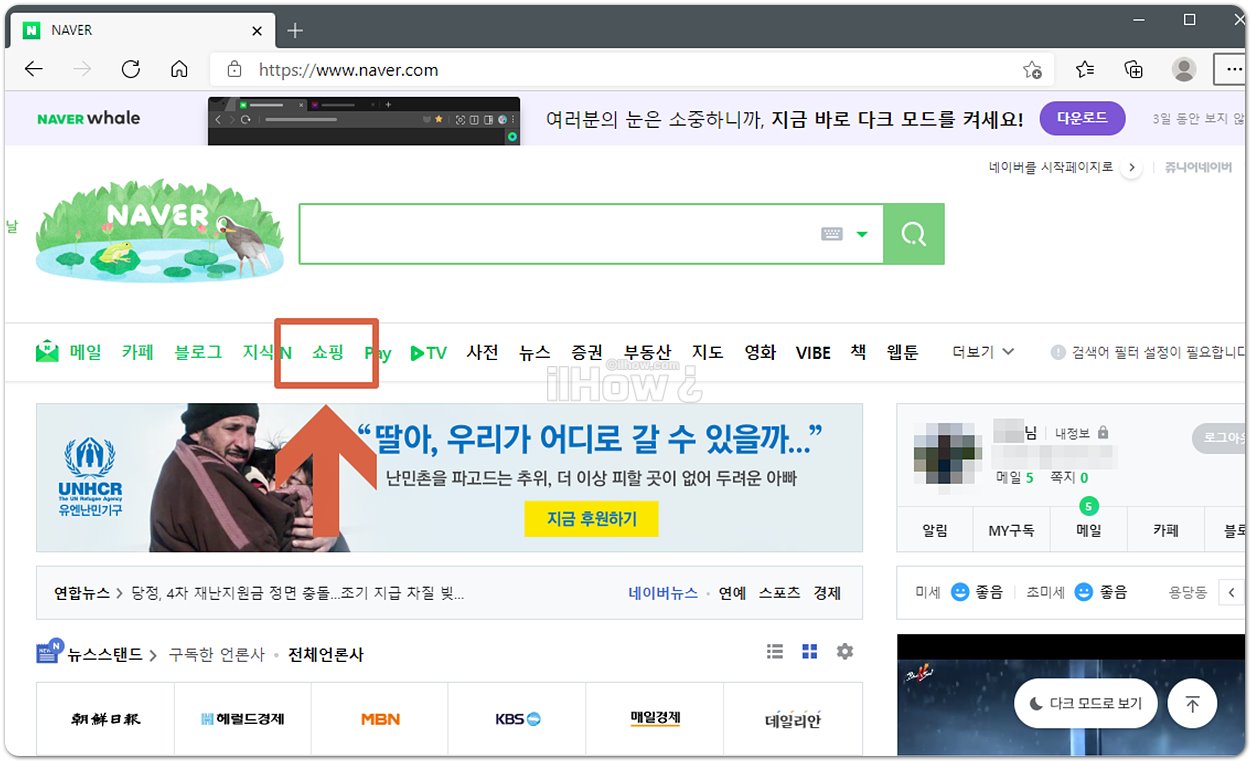Click the NAVER pond logo
Viewport: 1250px width, 761px height.
point(160,229)
